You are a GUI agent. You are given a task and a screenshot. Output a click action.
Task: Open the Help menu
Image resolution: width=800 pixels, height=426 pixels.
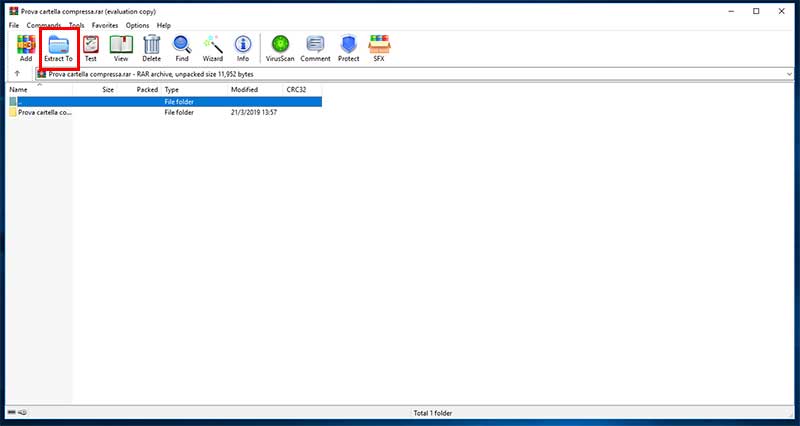[164, 25]
